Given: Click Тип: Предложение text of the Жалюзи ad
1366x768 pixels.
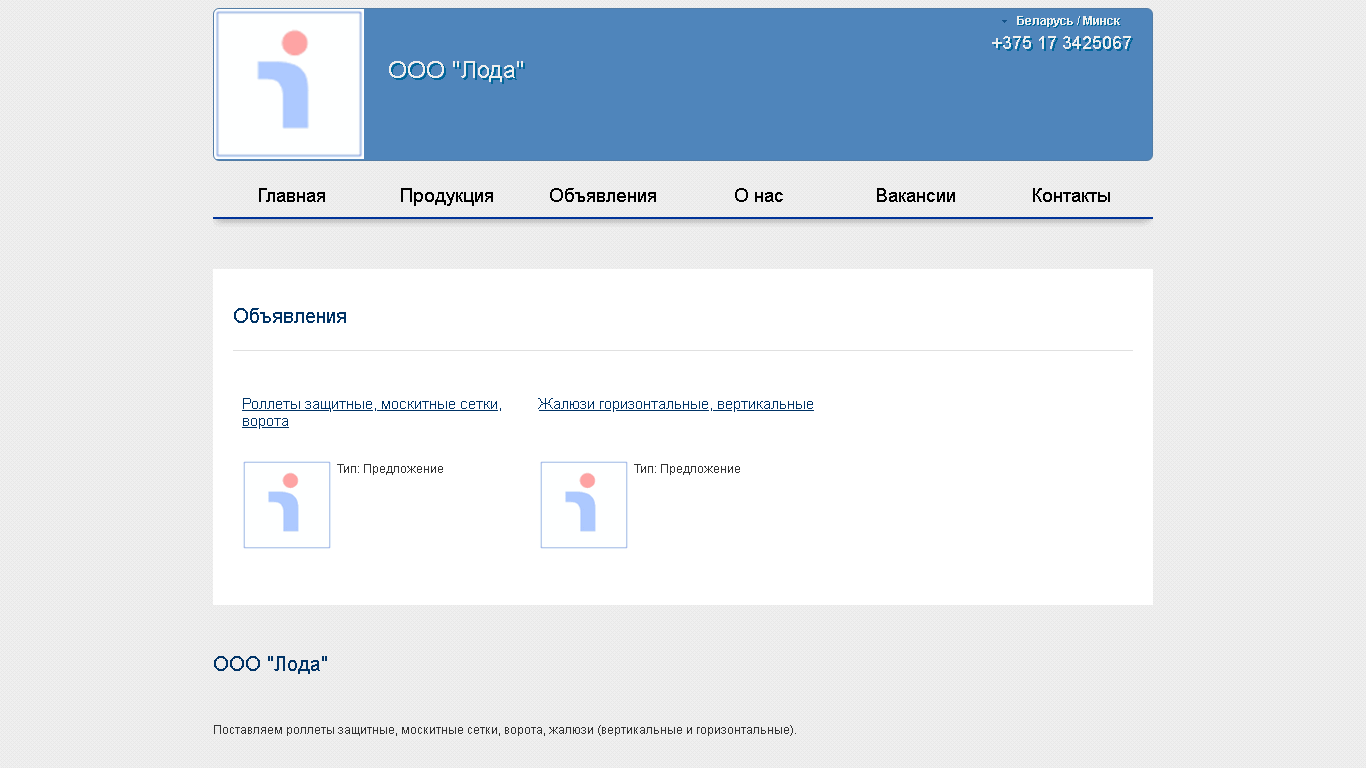Looking at the screenshot, I should (687, 469).
